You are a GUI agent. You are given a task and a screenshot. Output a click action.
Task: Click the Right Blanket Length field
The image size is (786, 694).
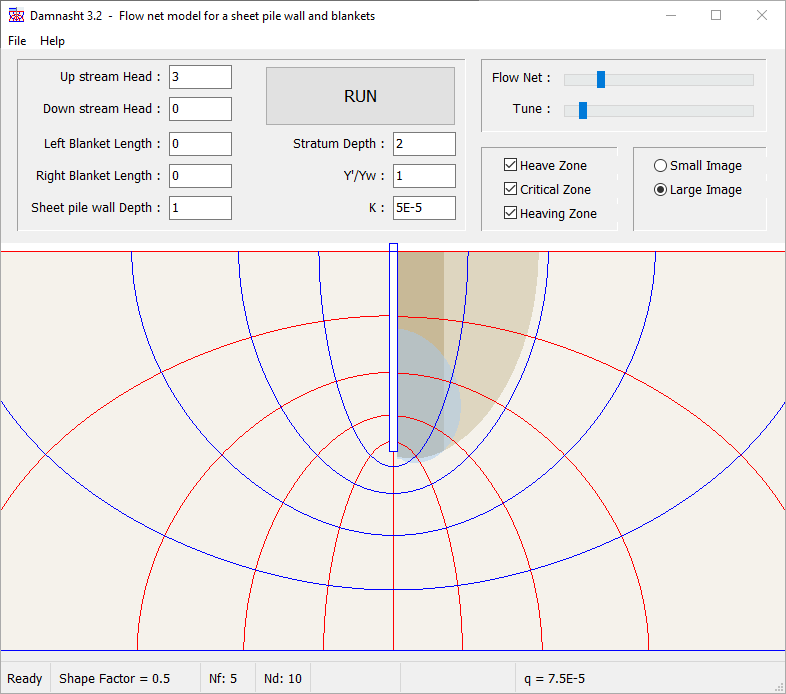click(200, 176)
